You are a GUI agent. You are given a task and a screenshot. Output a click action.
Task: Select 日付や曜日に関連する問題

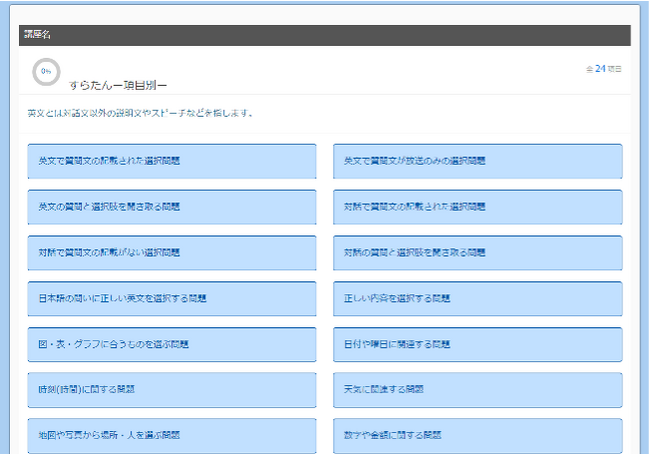(477, 343)
